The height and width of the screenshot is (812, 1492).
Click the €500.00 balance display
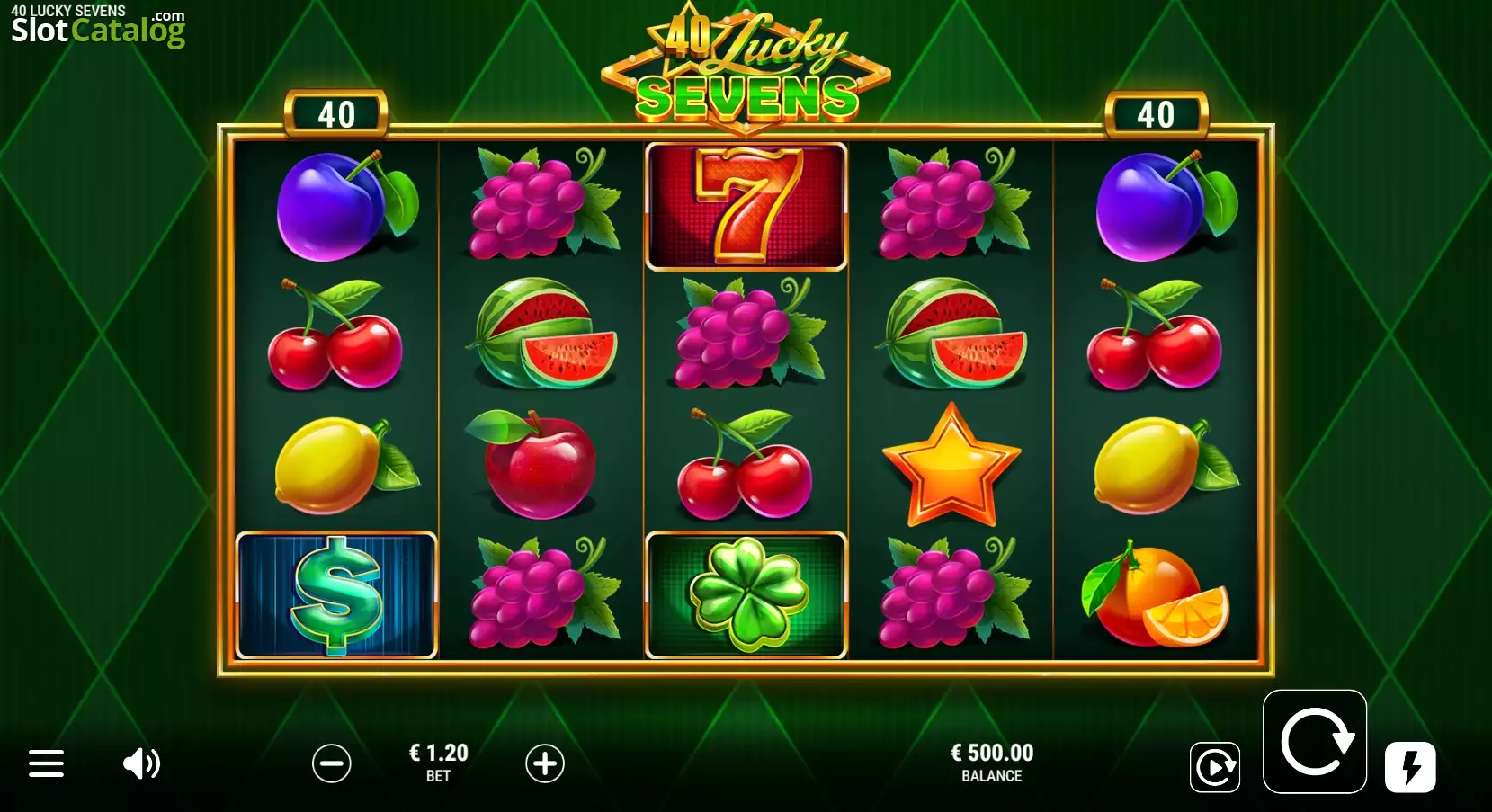click(992, 762)
